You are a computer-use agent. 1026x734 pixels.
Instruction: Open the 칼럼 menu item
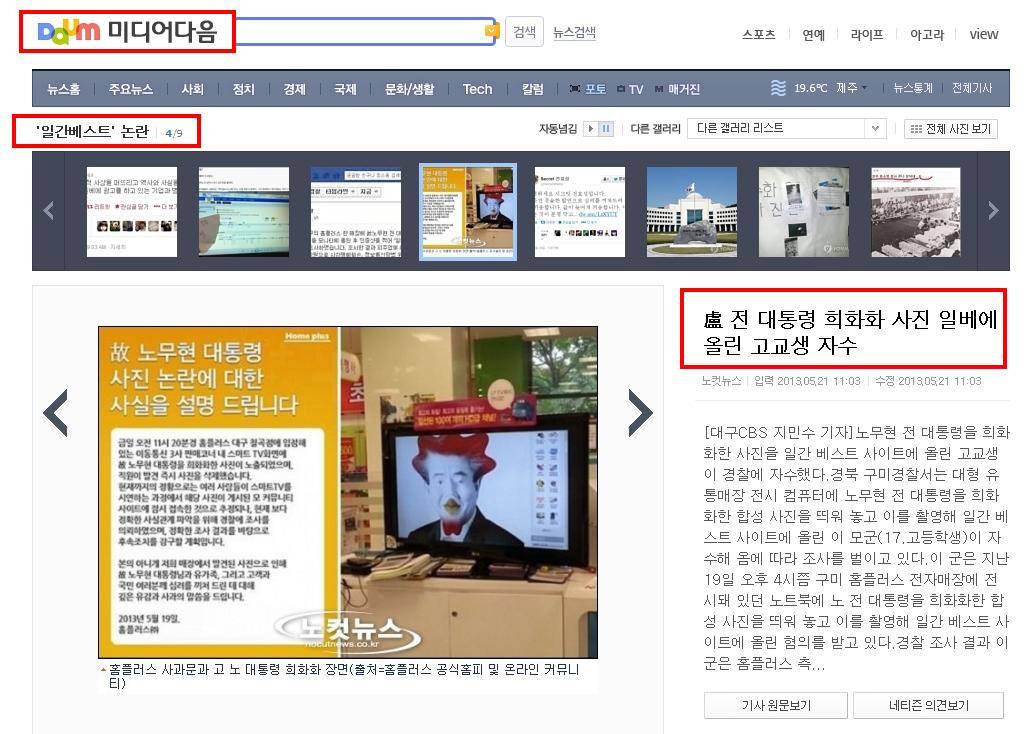click(x=533, y=89)
